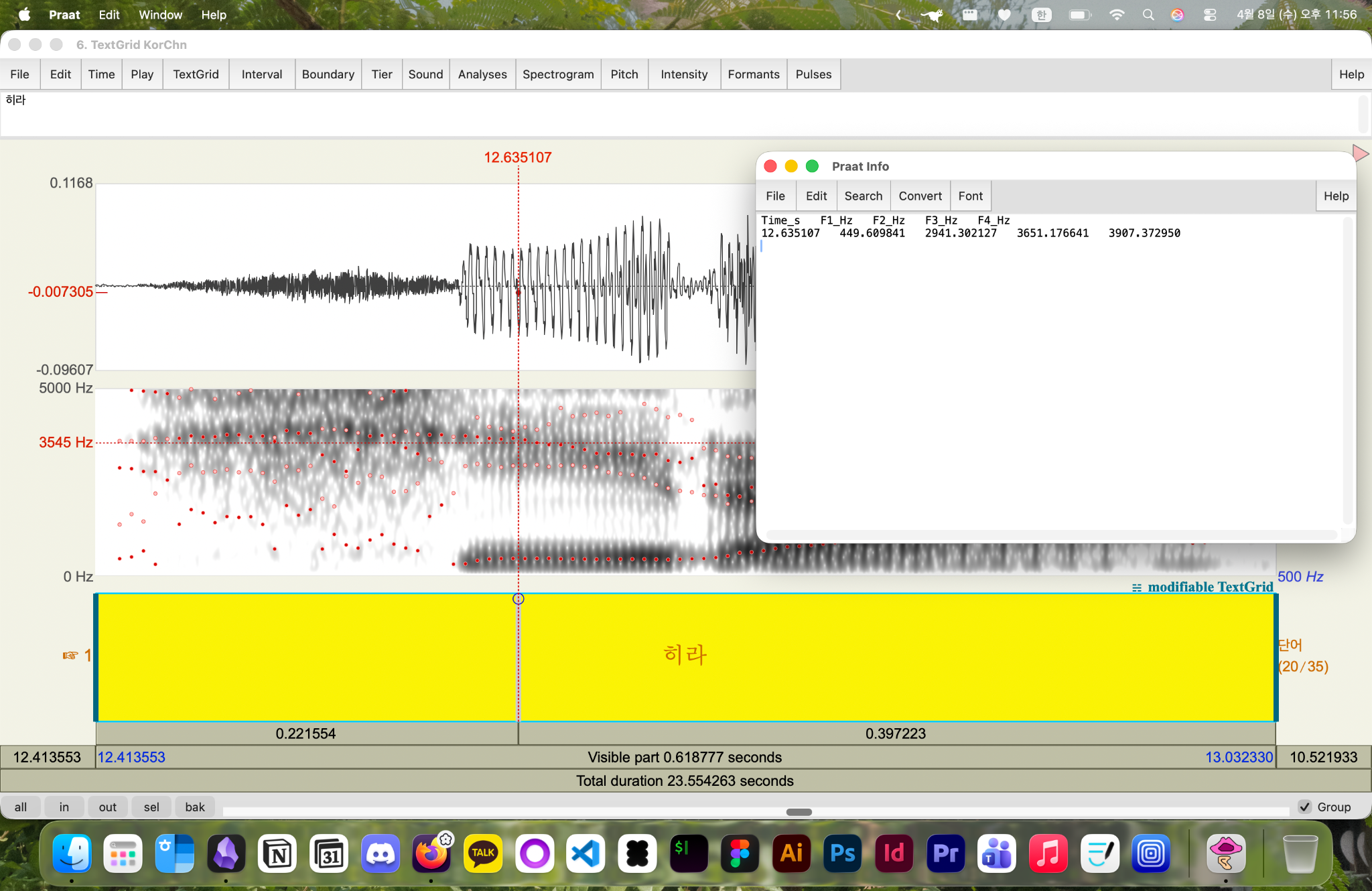
Task: Open the Convert menu in Praat Info
Action: pos(920,196)
